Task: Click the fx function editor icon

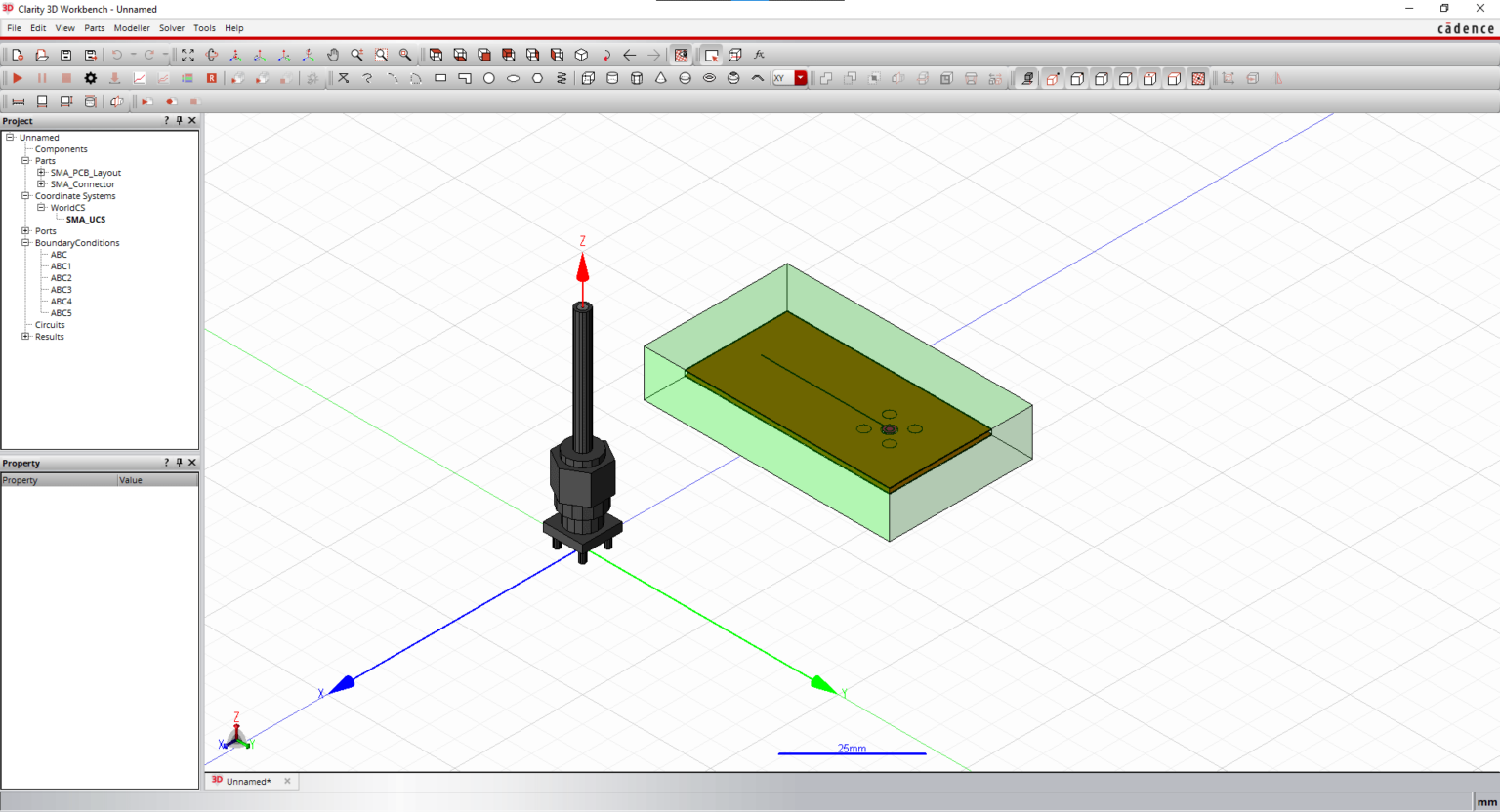Action: click(760, 55)
